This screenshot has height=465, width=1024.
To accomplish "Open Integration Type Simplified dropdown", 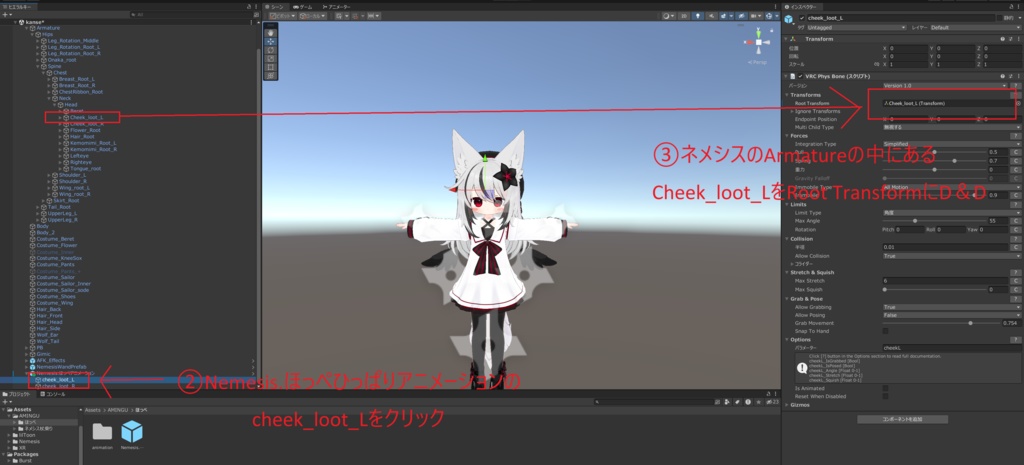I will (952, 144).
